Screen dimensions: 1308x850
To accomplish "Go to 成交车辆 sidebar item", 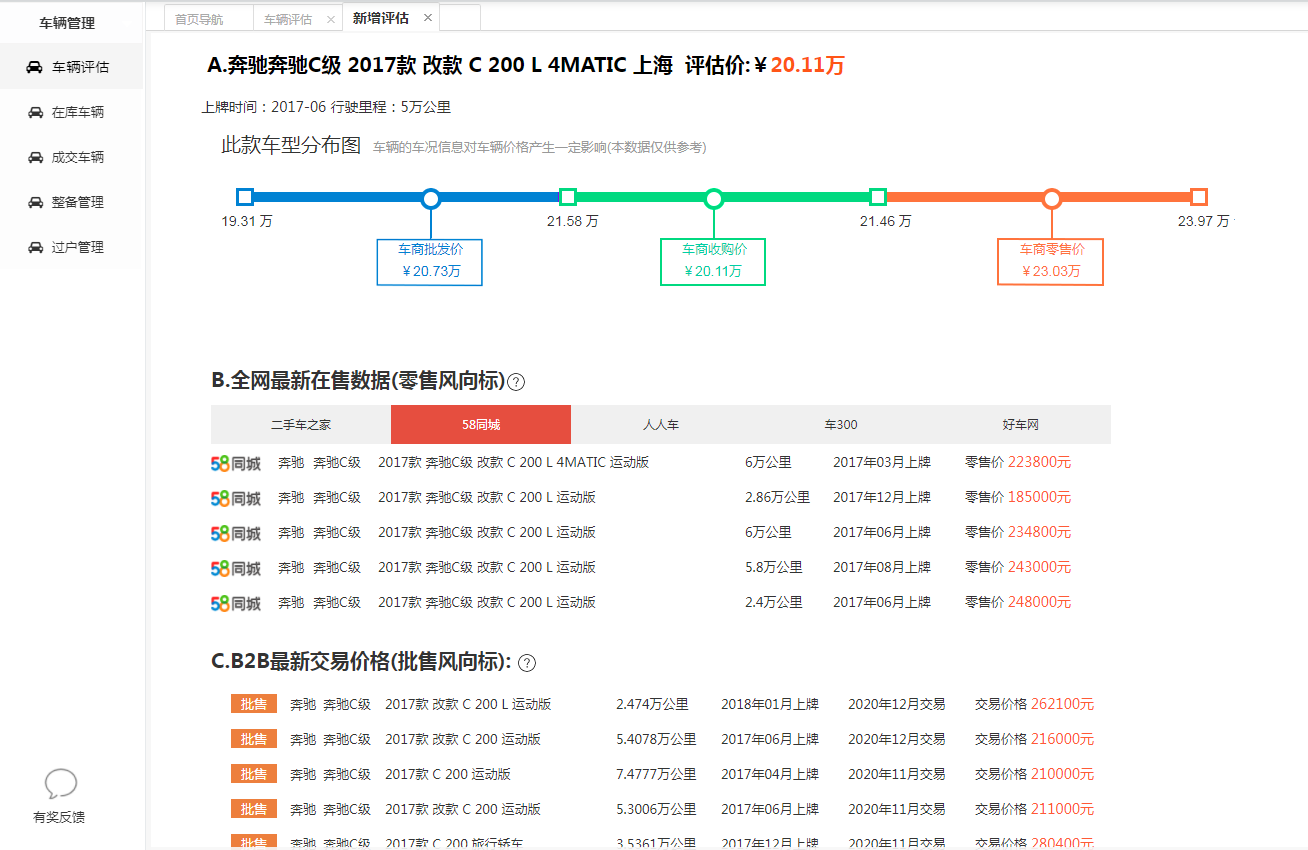I will [x=77, y=157].
